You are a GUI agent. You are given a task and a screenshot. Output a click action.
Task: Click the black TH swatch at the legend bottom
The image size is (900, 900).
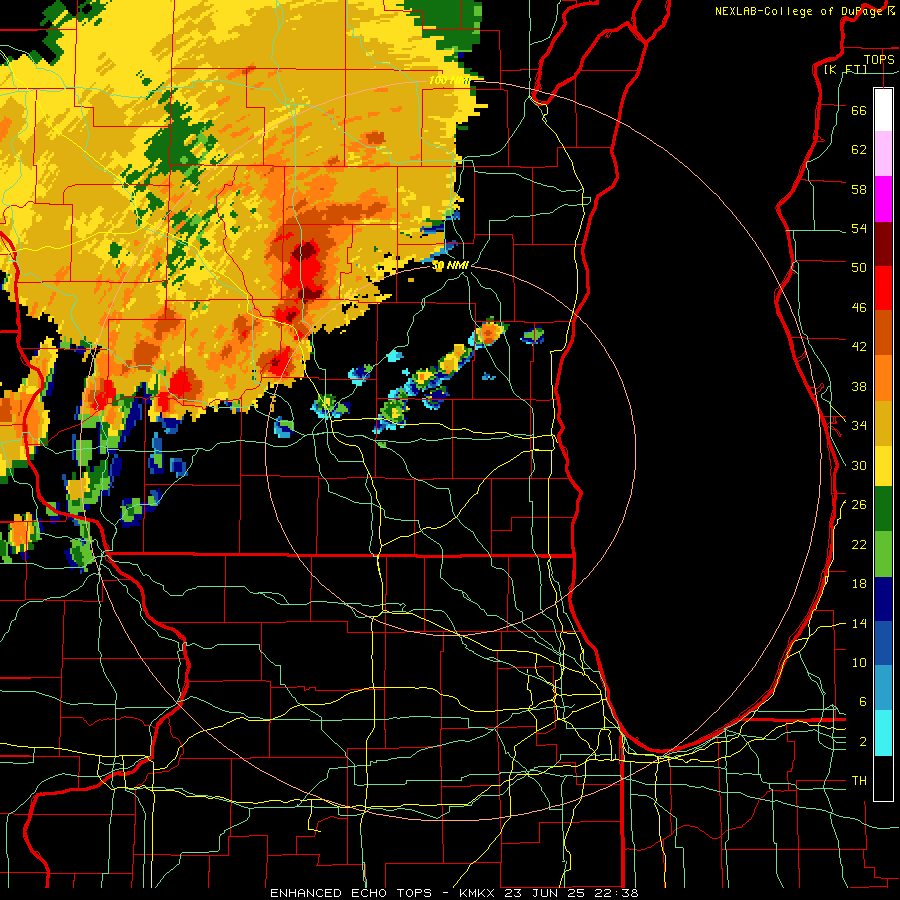[883, 778]
